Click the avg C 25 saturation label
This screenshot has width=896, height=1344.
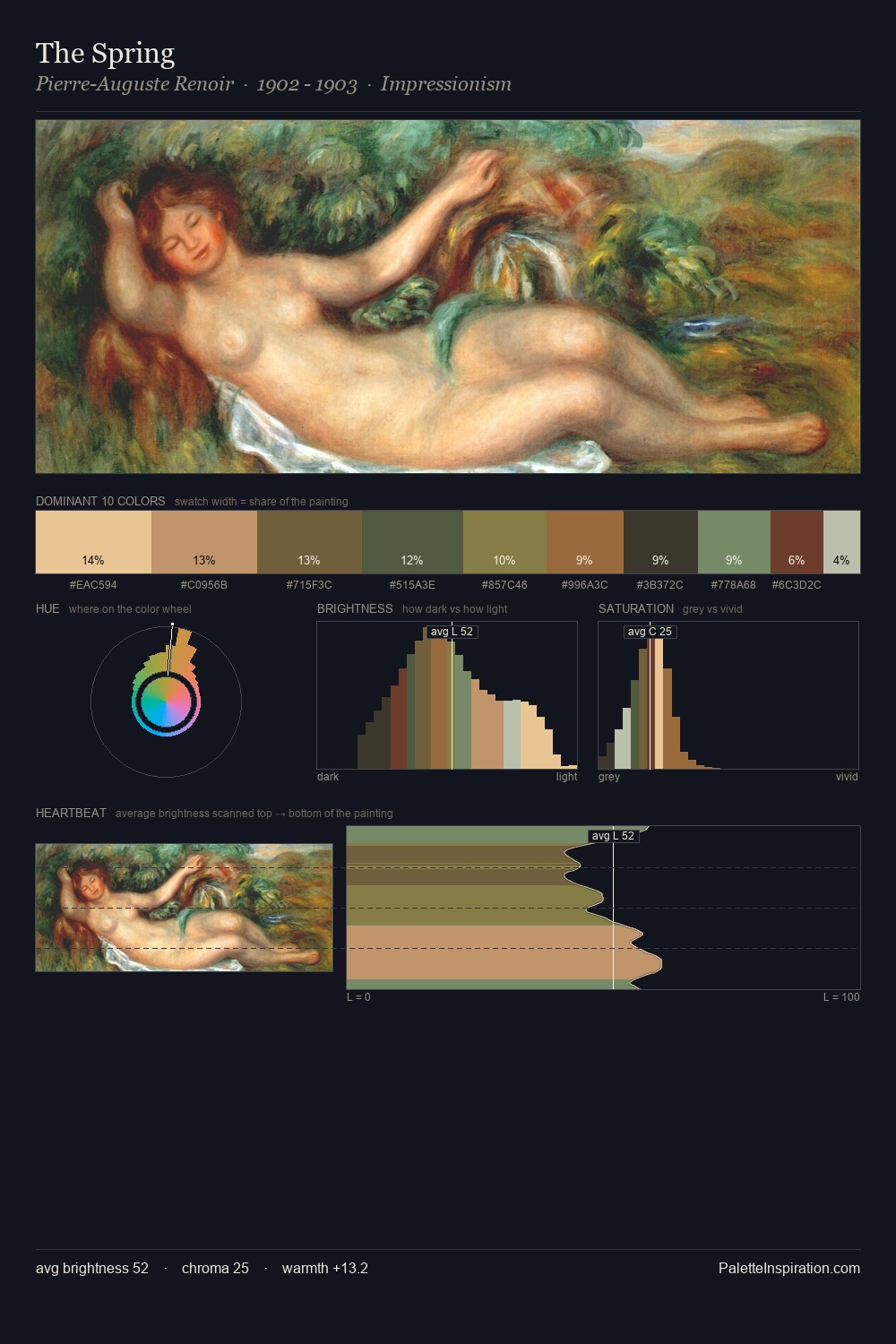pos(650,632)
